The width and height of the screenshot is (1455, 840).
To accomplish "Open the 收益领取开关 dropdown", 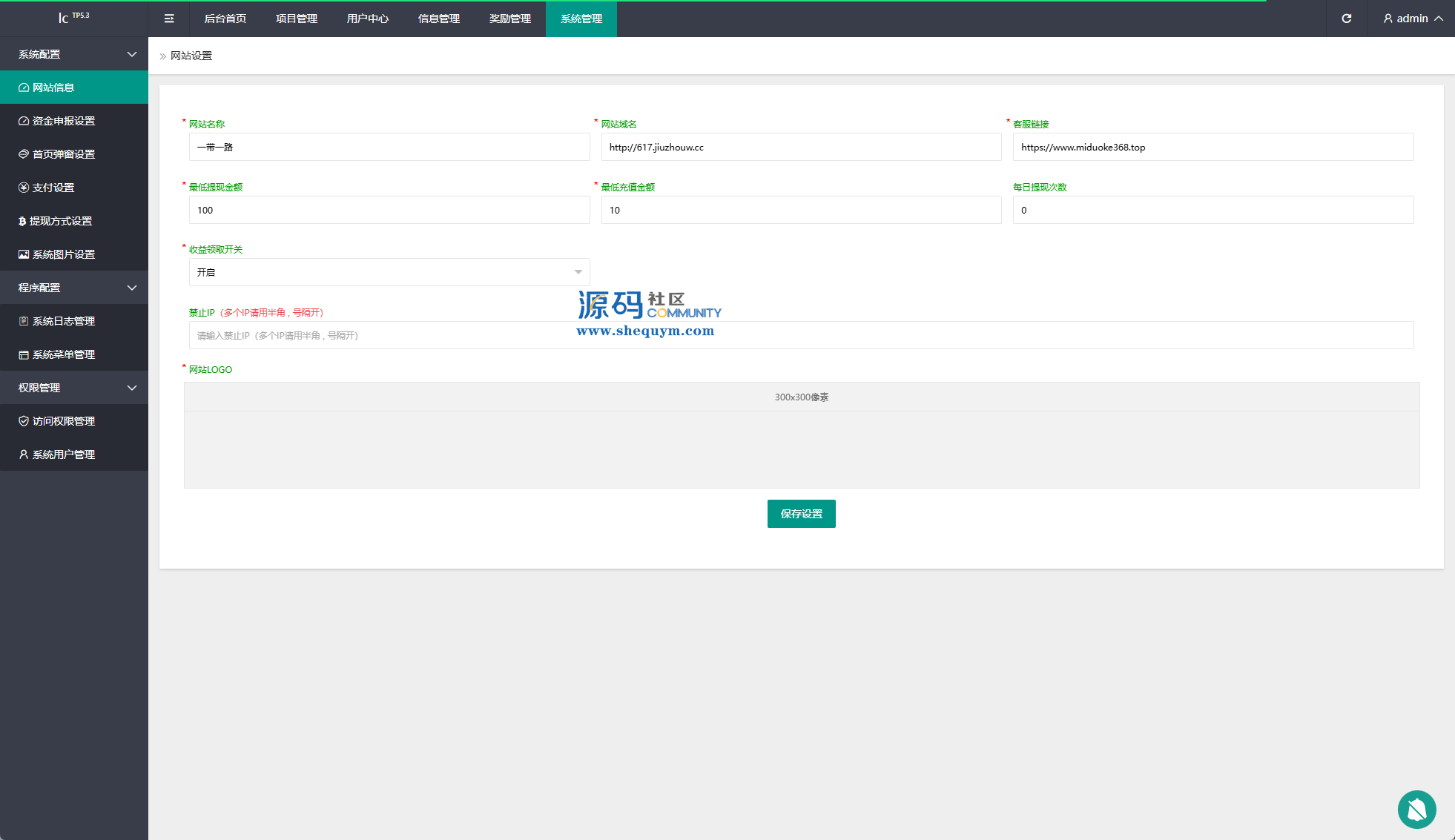I will tap(389, 272).
